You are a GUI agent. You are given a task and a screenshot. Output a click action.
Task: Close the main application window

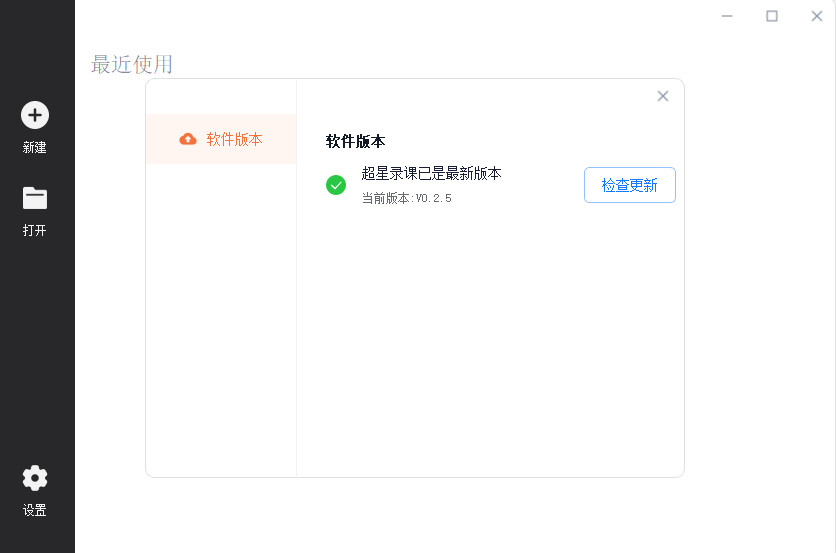click(x=816, y=16)
